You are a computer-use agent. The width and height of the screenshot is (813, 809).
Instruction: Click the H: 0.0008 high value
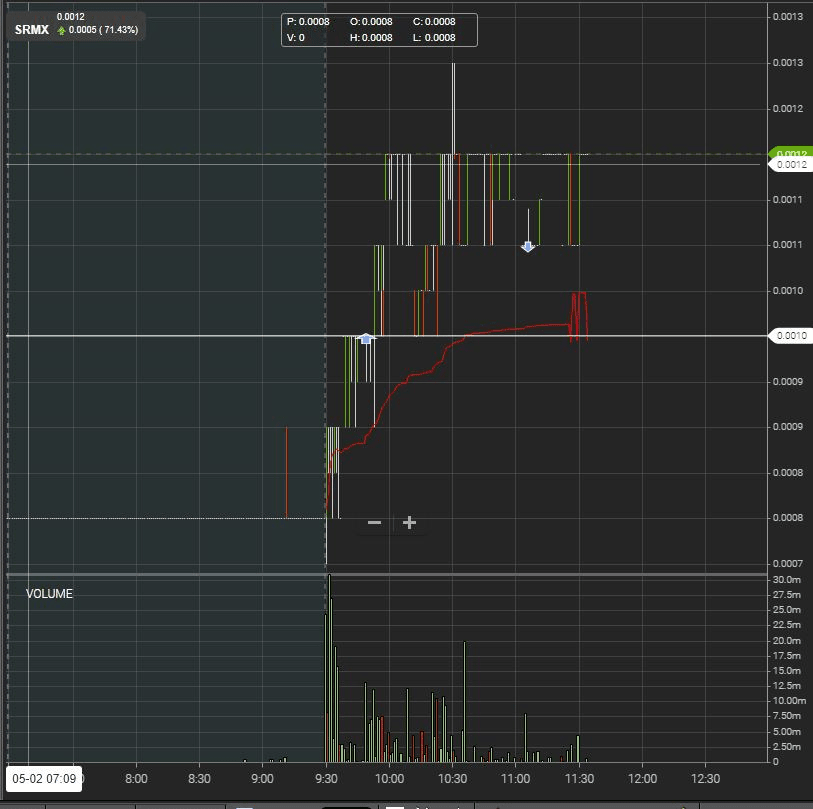tap(371, 38)
